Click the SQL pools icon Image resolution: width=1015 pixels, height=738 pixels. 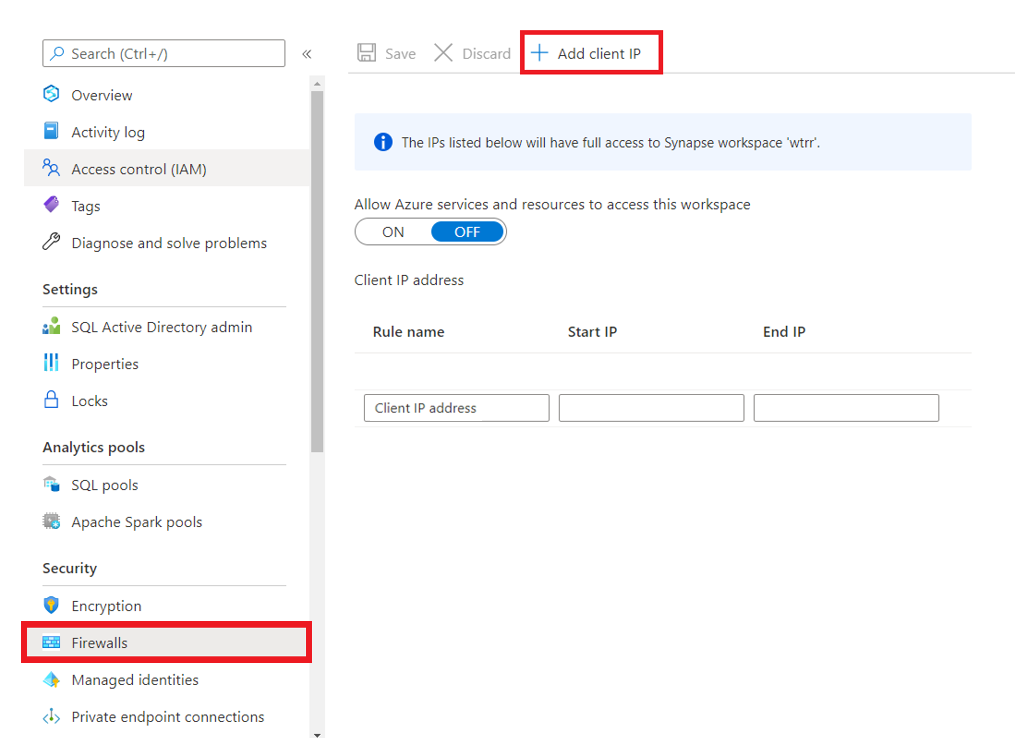pyautogui.click(x=51, y=484)
